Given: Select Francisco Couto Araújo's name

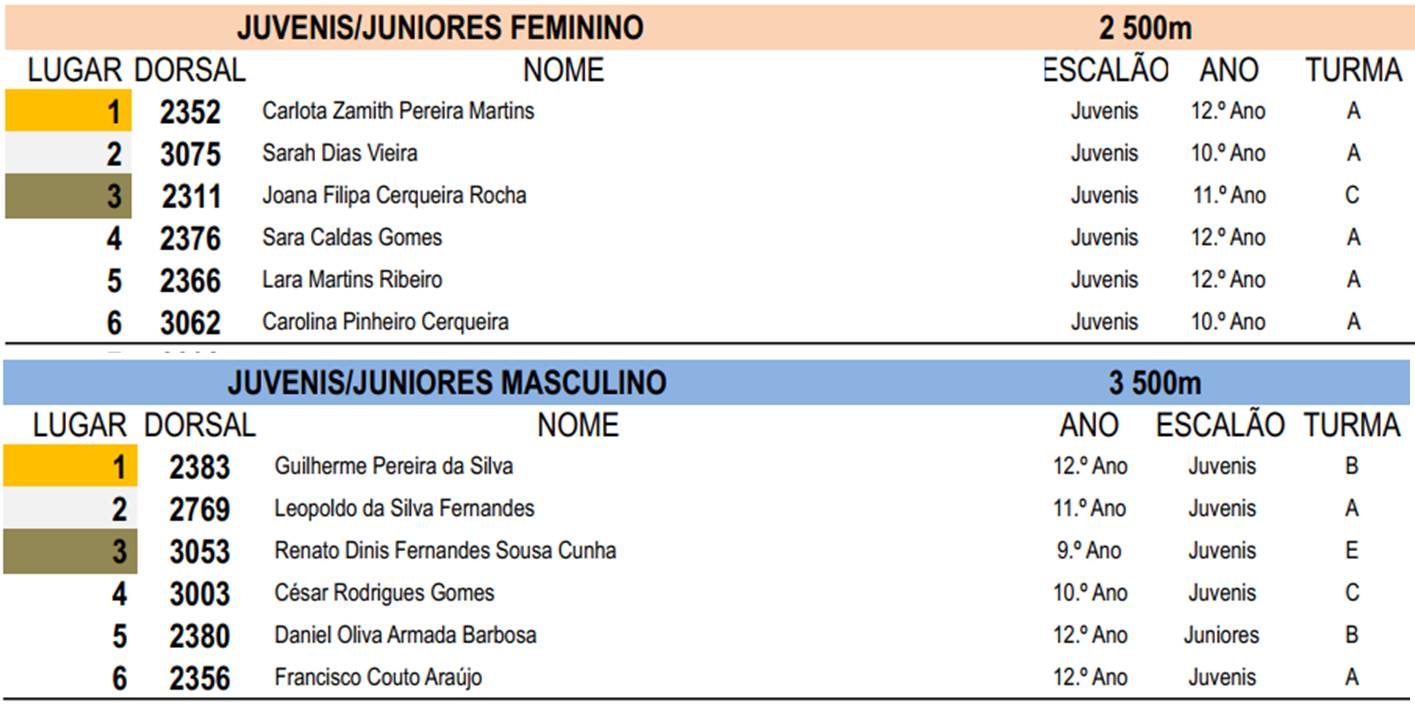Looking at the screenshot, I should 378,678.
